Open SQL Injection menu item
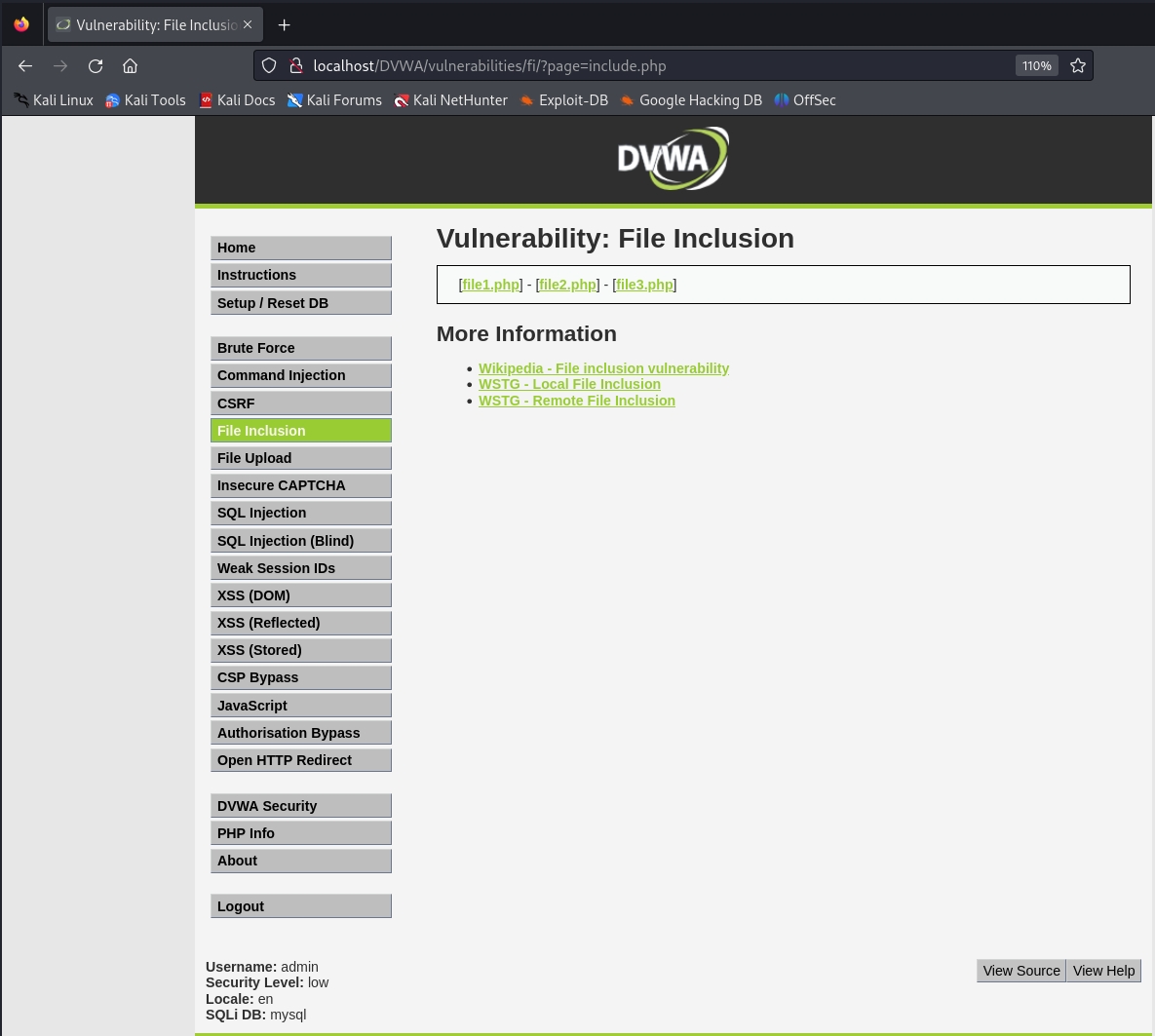The height and width of the screenshot is (1036, 1155). (300, 513)
